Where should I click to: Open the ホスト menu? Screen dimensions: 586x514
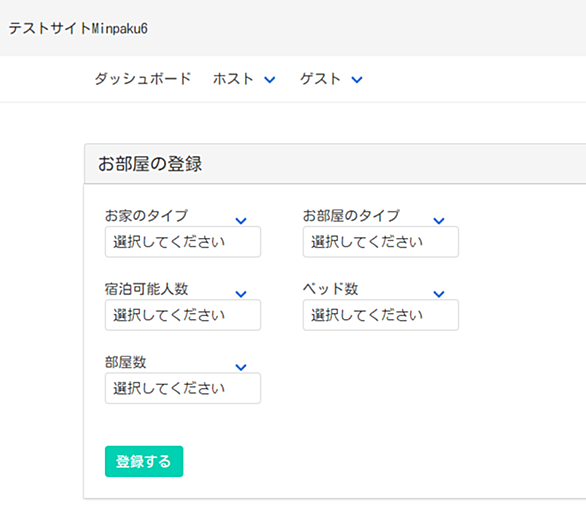(233, 79)
